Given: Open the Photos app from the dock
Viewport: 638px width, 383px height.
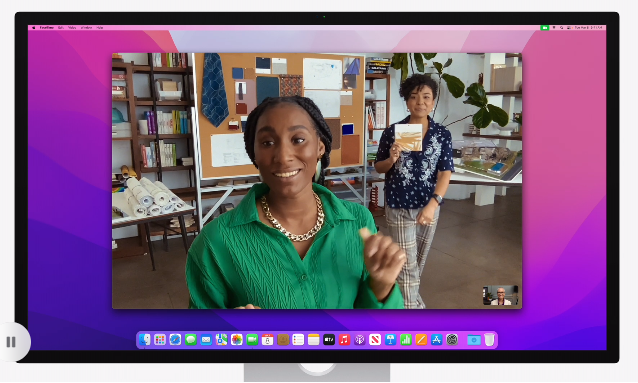Looking at the screenshot, I should pyautogui.click(x=237, y=340).
